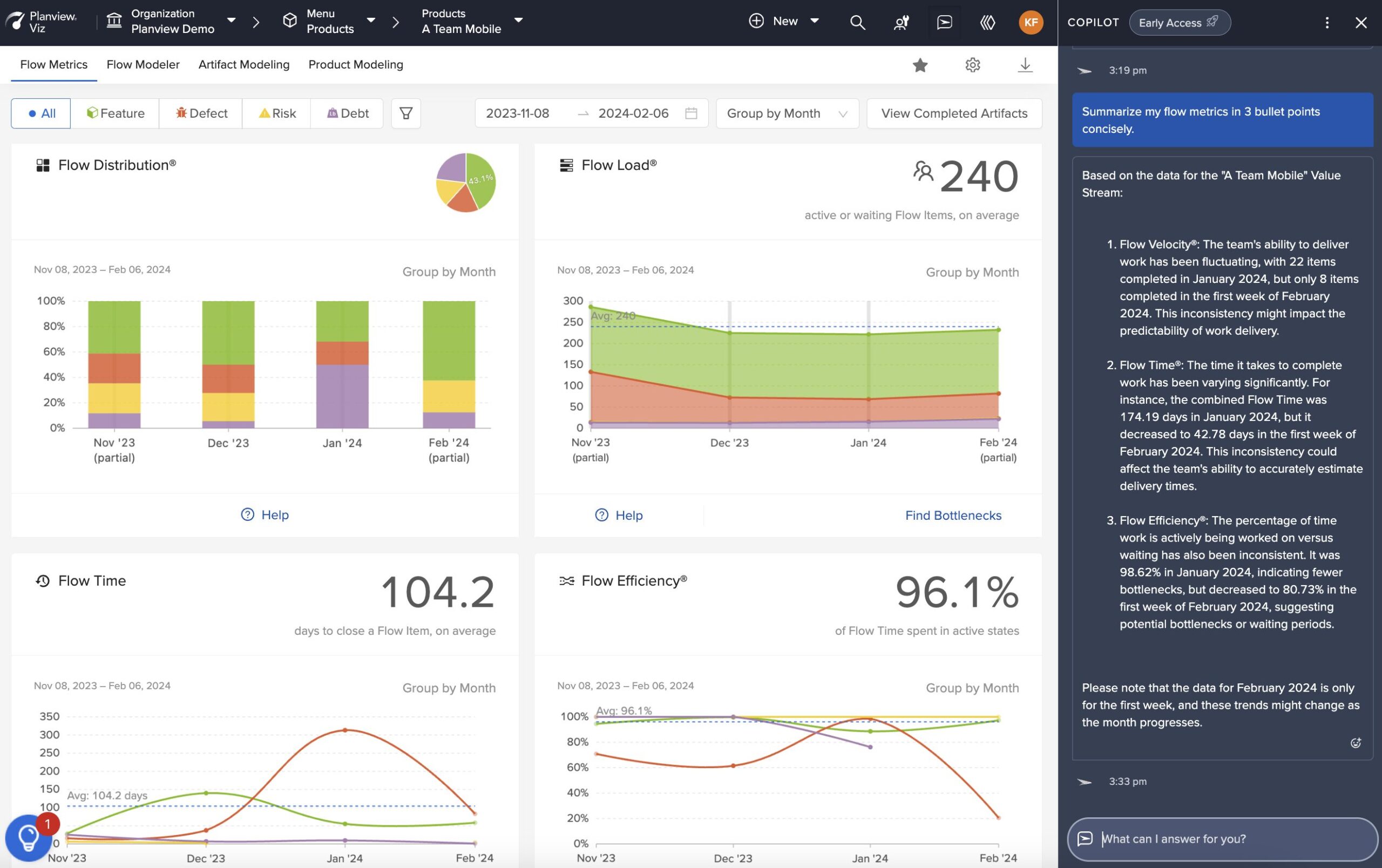Select the Feature filter
The image size is (1382, 868).
[x=116, y=113]
